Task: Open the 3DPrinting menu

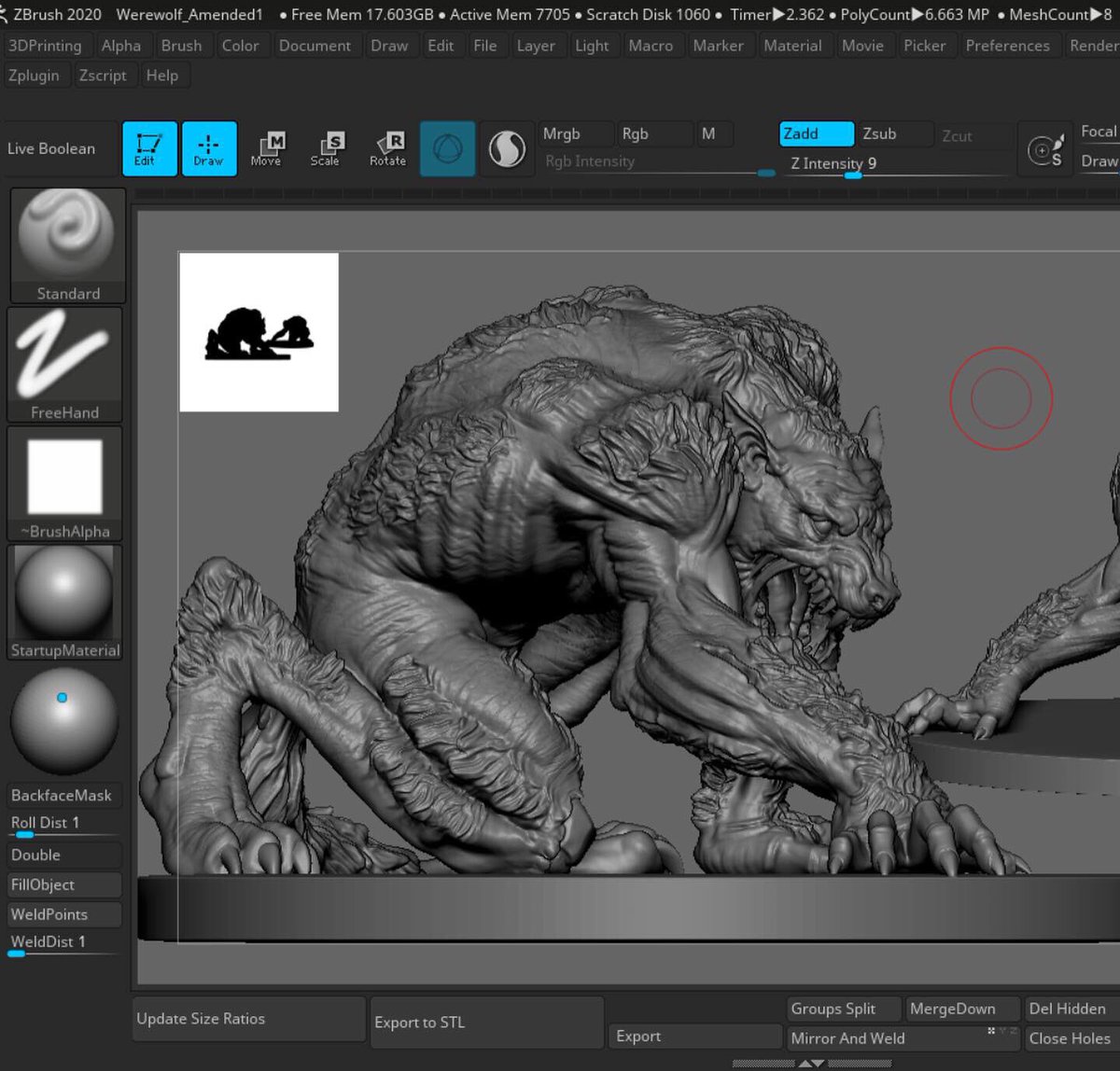Action: click(45, 46)
